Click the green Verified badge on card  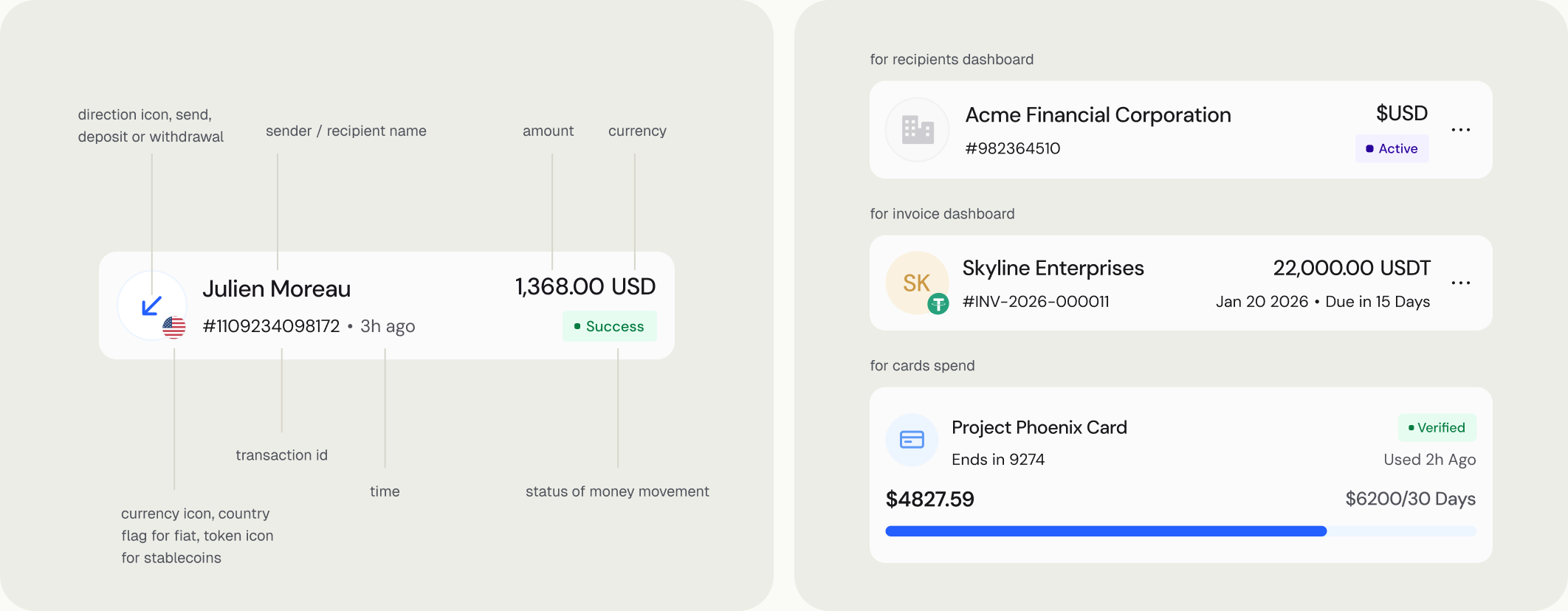pyautogui.click(x=1437, y=428)
